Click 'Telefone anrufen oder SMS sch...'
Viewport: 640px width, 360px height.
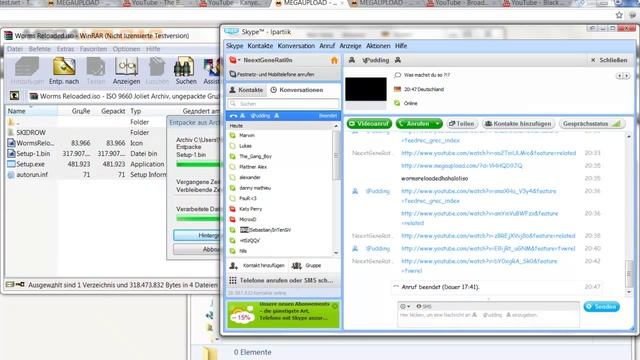283,280
